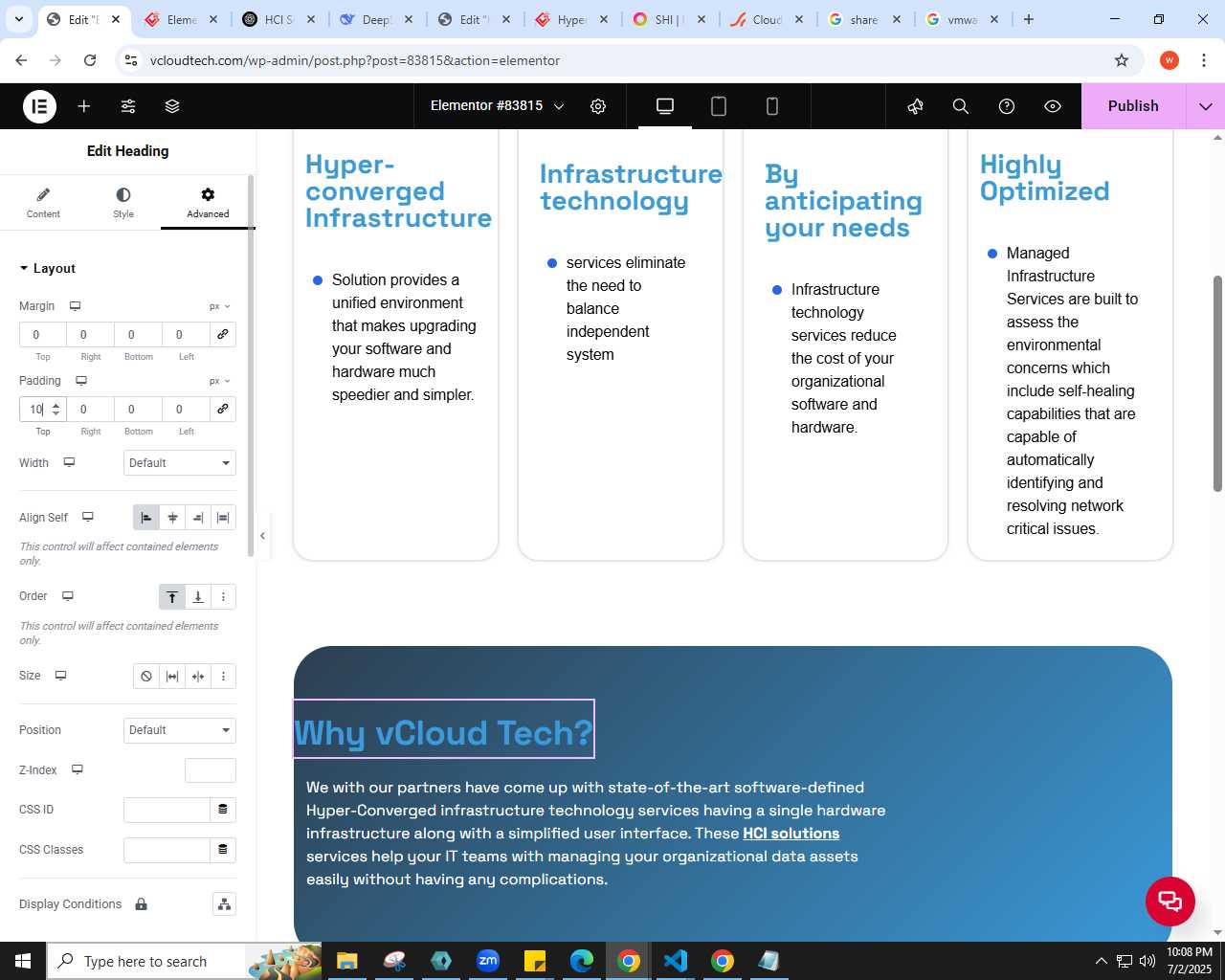Focus the CSS ID input field
This screenshot has width=1225, height=980.
click(167, 810)
